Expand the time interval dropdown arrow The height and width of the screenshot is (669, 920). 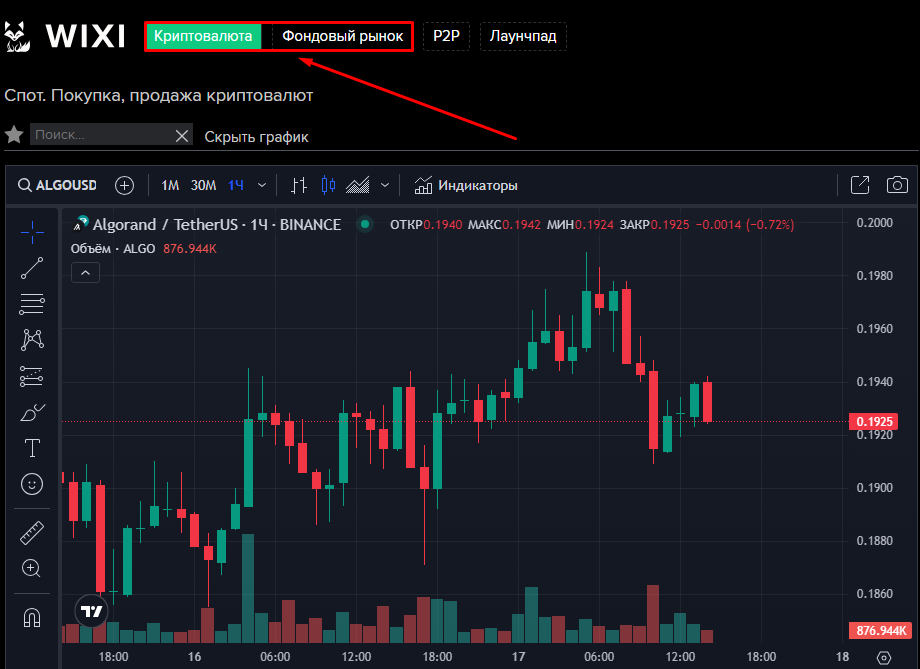coord(262,185)
